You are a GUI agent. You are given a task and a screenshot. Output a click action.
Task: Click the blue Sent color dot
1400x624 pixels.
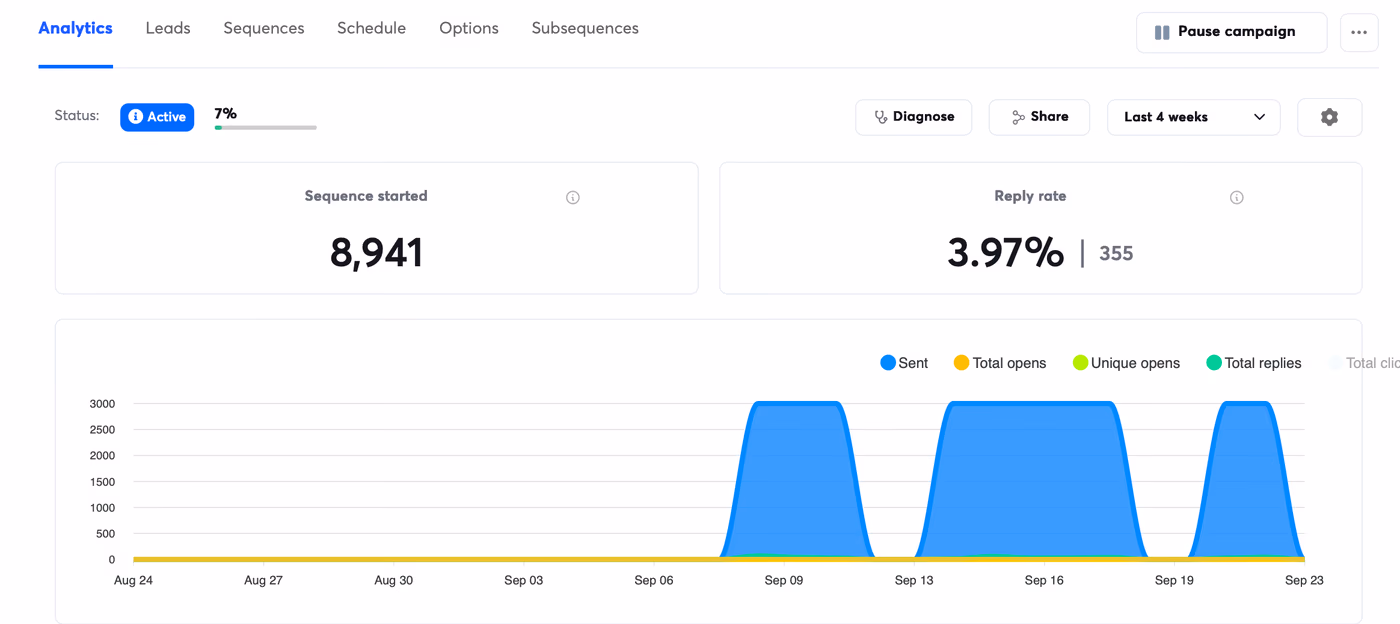[x=888, y=363]
